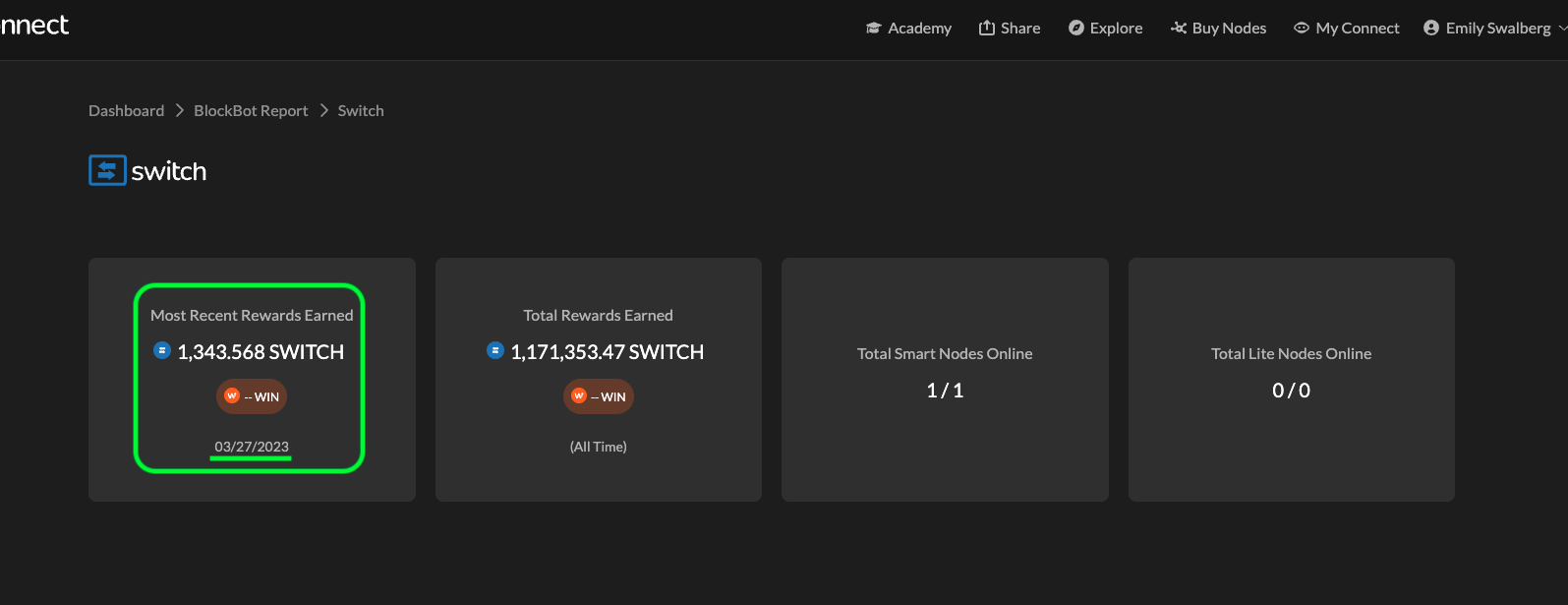Screen dimensions: 1568x605
Task: Click the (All Time) label
Action: coord(599,447)
